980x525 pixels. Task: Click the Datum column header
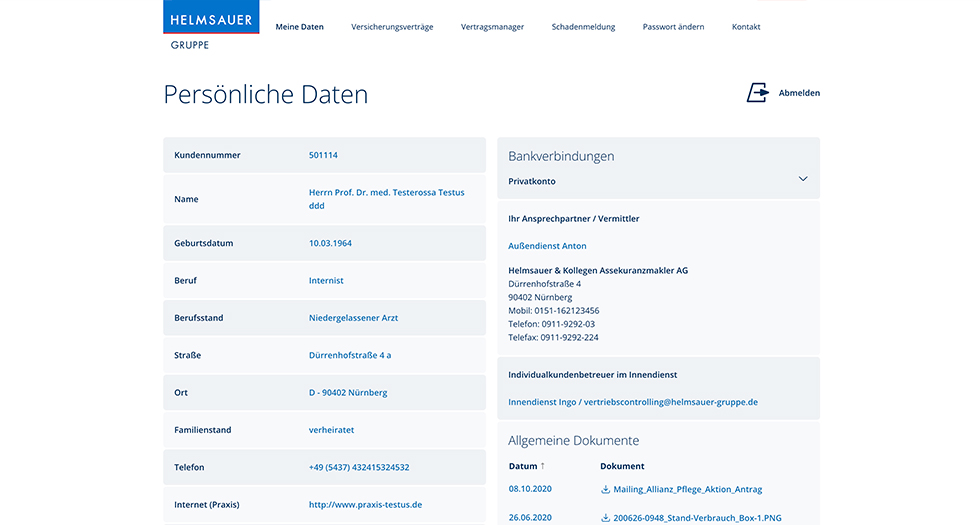click(x=522, y=466)
